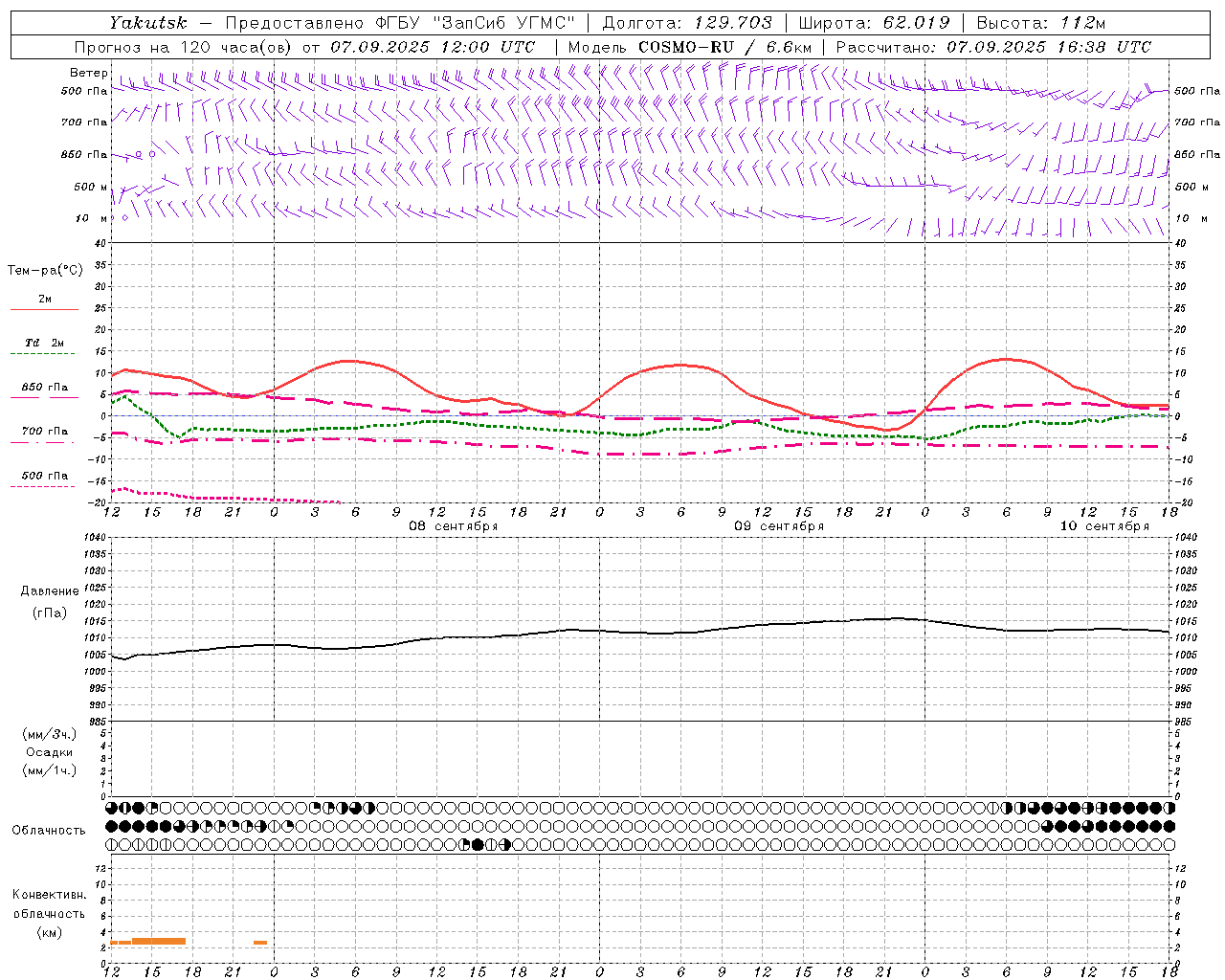Click the Ветер label above the wind panel

[89, 73]
